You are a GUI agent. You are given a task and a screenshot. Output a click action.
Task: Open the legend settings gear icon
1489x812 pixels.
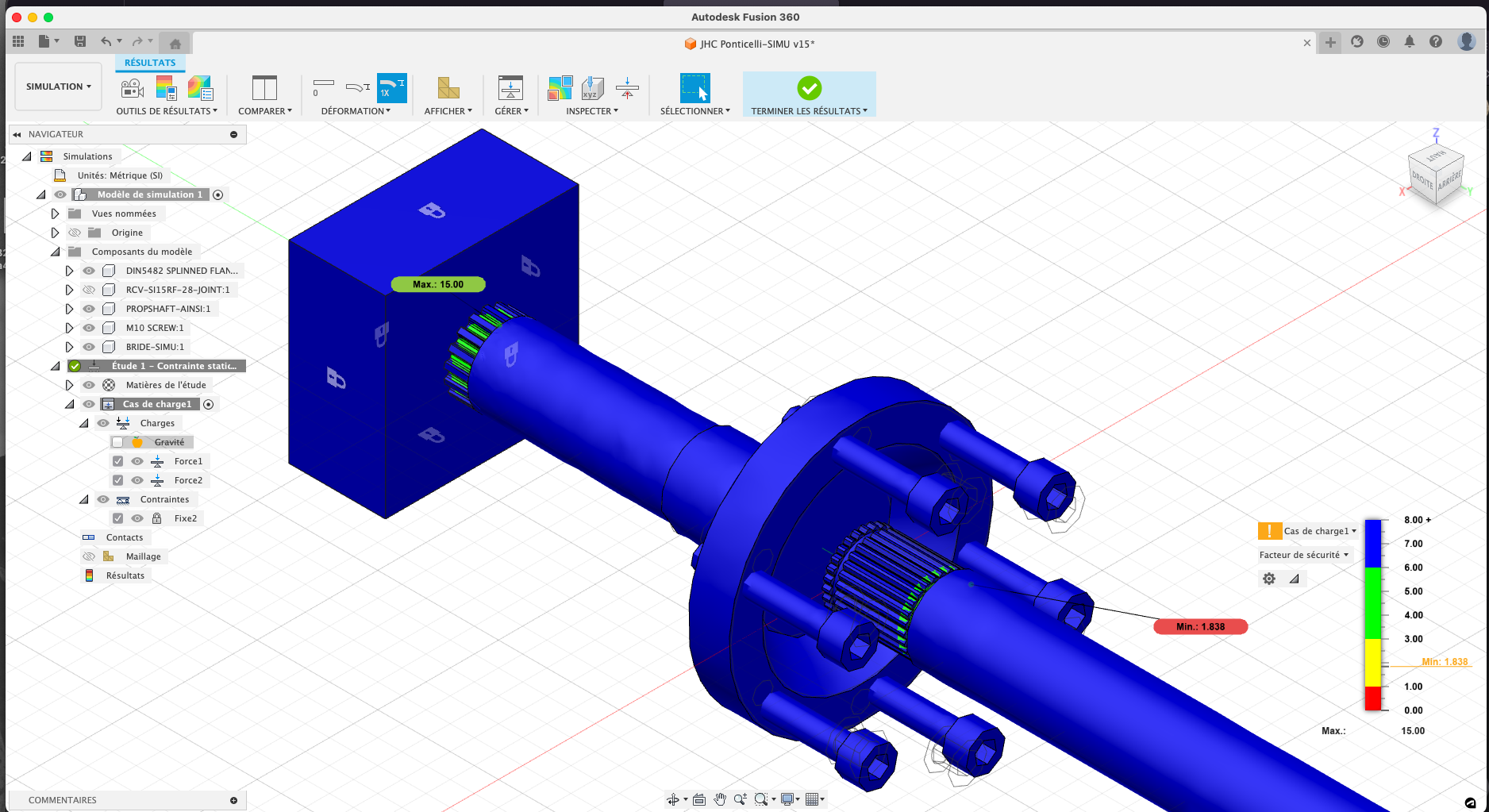(x=1269, y=579)
